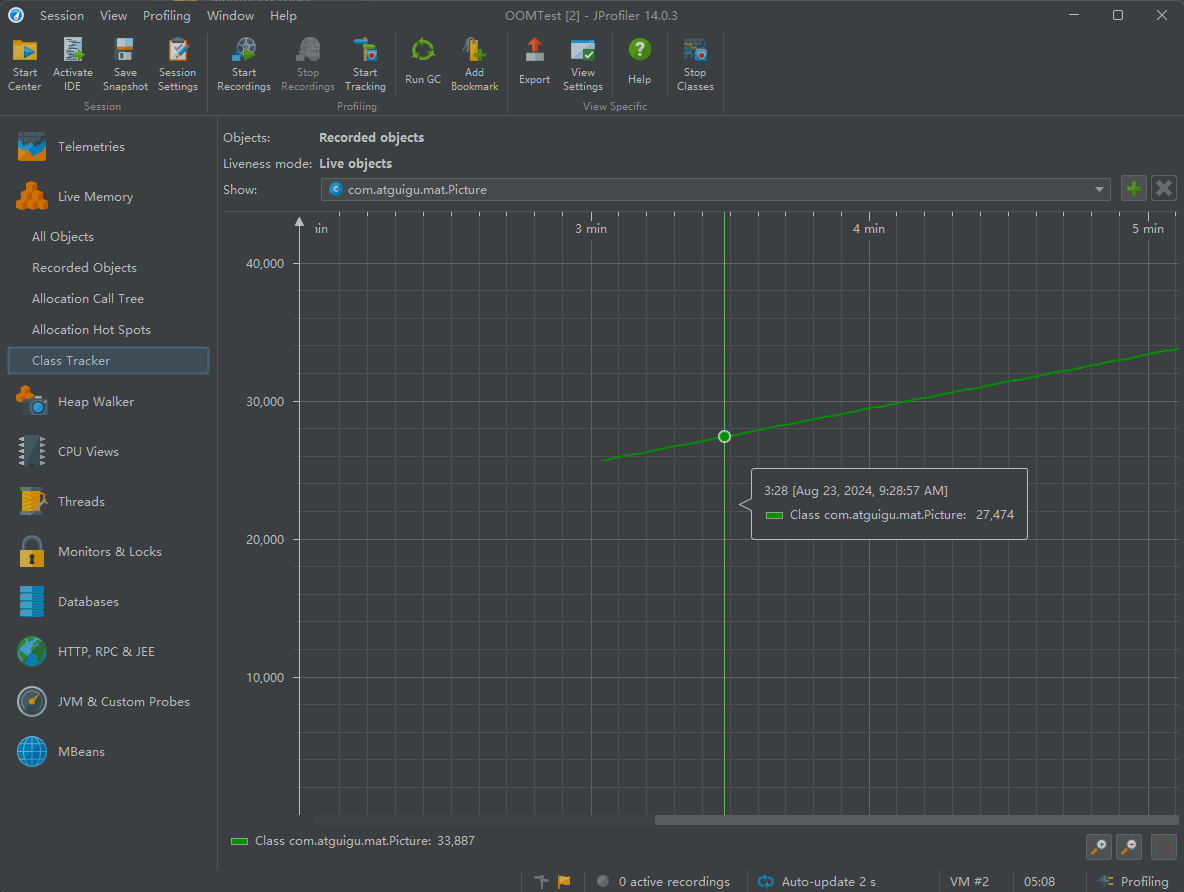Start Tracking from toolbar
This screenshot has width=1184, height=892.
tap(365, 65)
